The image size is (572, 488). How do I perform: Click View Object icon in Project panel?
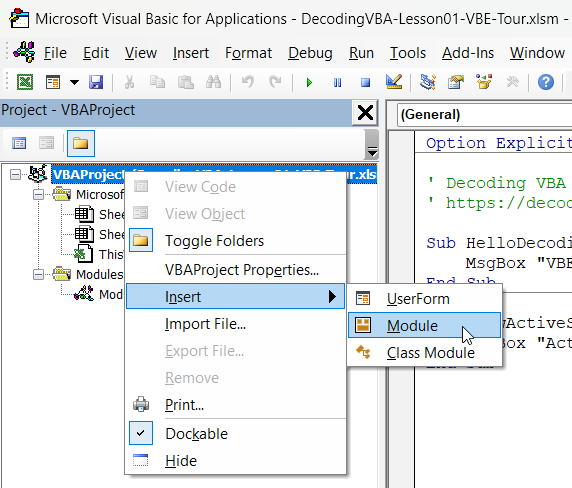pyautogui.click(x=46, y=143)
